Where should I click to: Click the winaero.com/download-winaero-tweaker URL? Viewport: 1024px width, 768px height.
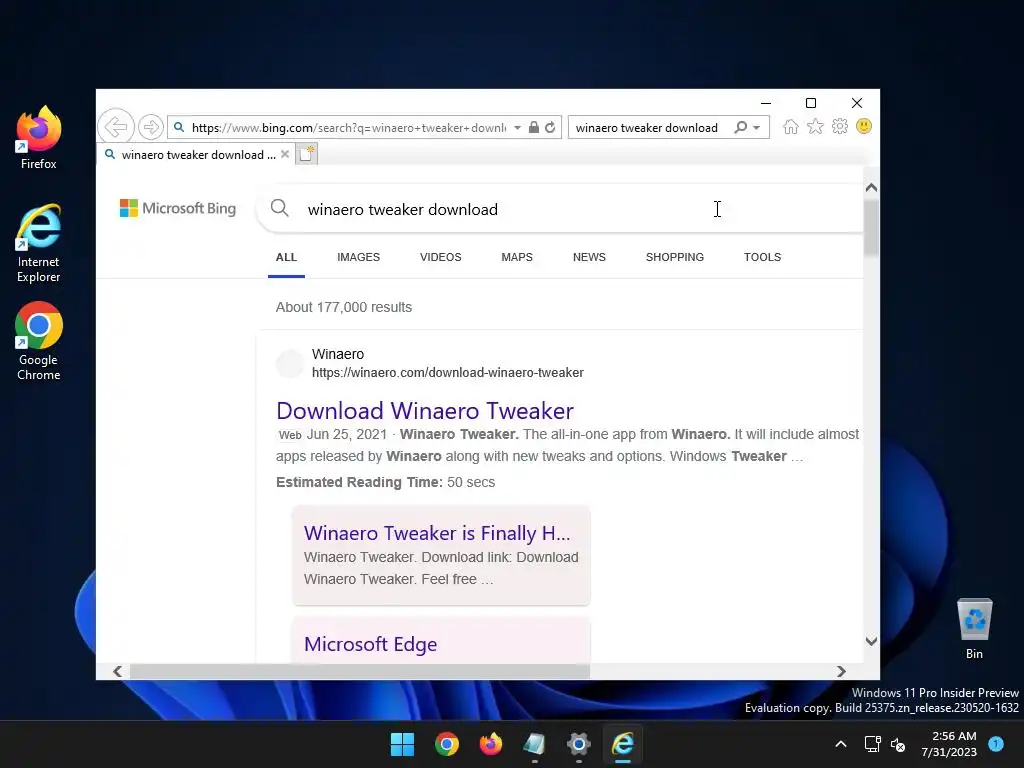(x=448, y=372)
